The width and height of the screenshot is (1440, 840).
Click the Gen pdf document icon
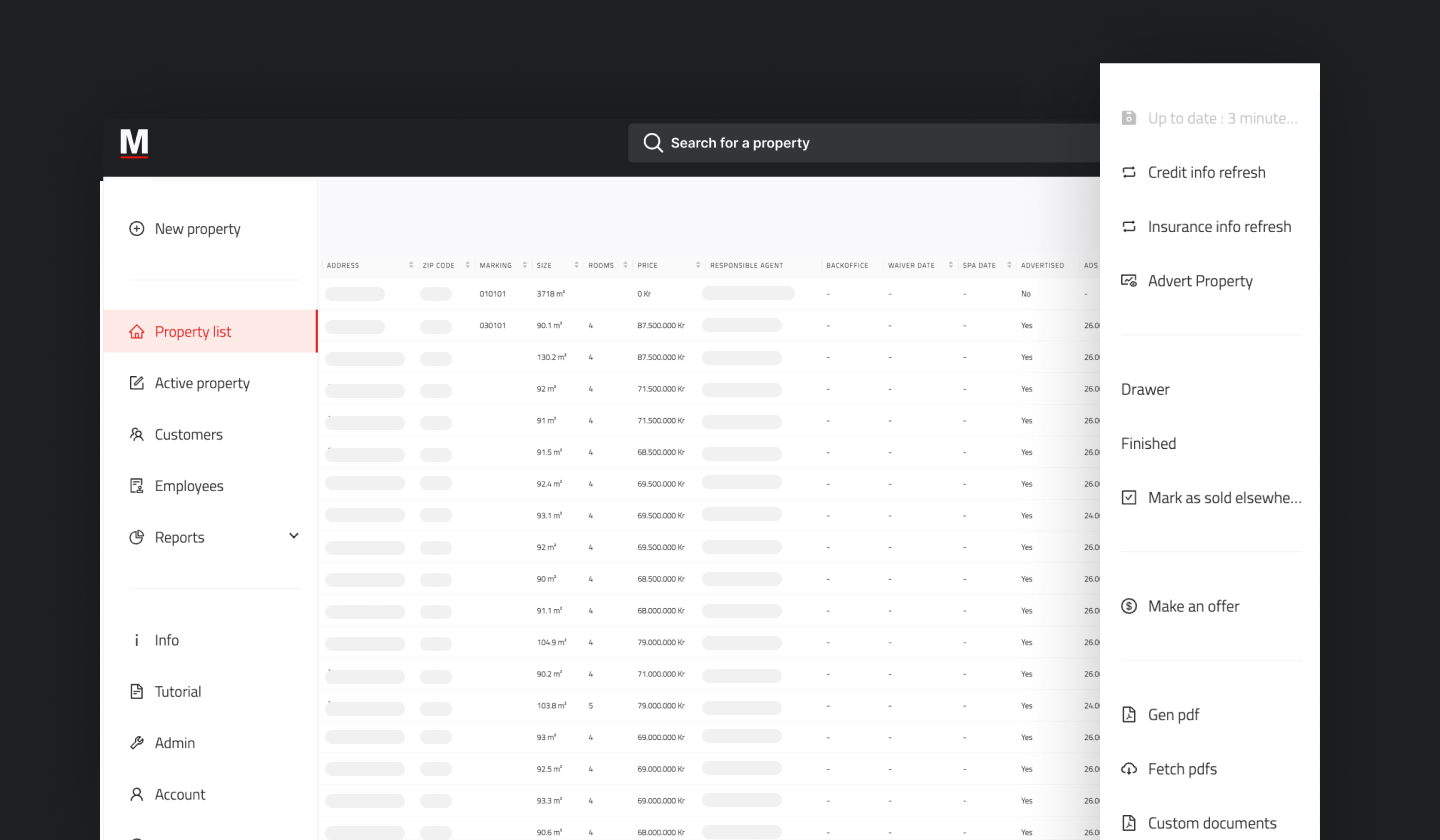coord(1128,714)
